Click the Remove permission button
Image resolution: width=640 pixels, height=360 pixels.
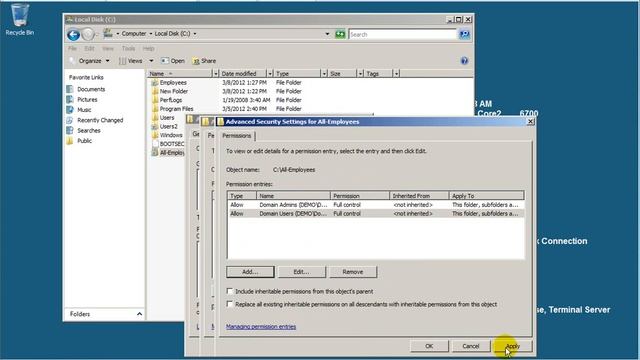pyautogui.click(x=353, y=272)
